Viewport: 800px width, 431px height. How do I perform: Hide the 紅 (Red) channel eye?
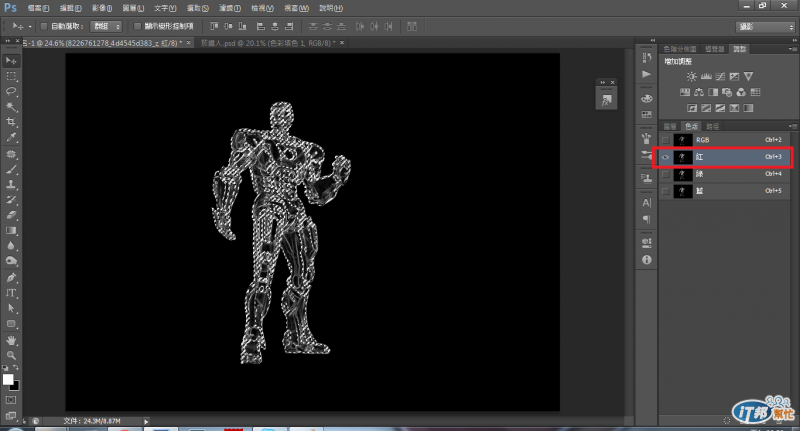pos(666,157)
